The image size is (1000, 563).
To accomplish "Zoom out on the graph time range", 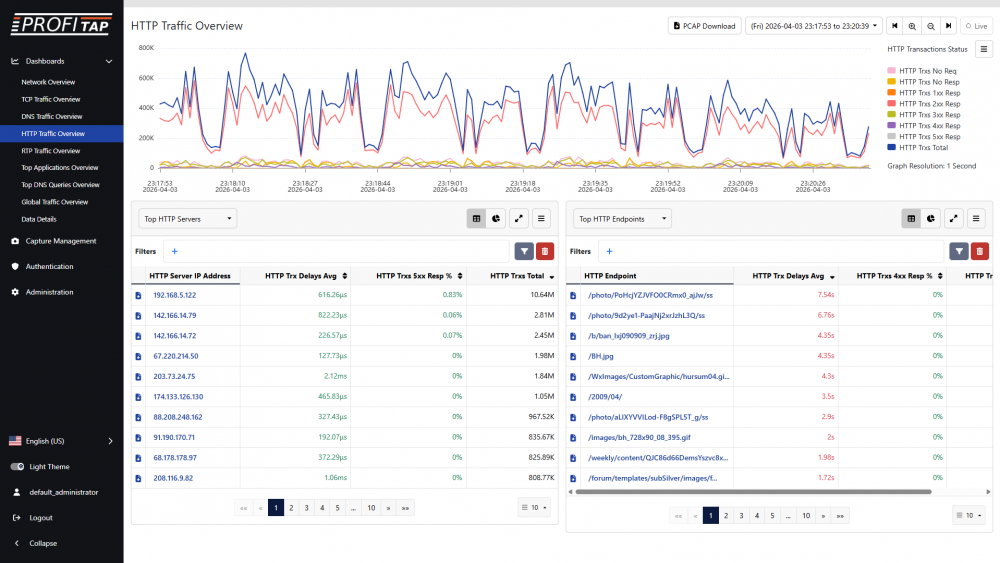I will 931,26.
